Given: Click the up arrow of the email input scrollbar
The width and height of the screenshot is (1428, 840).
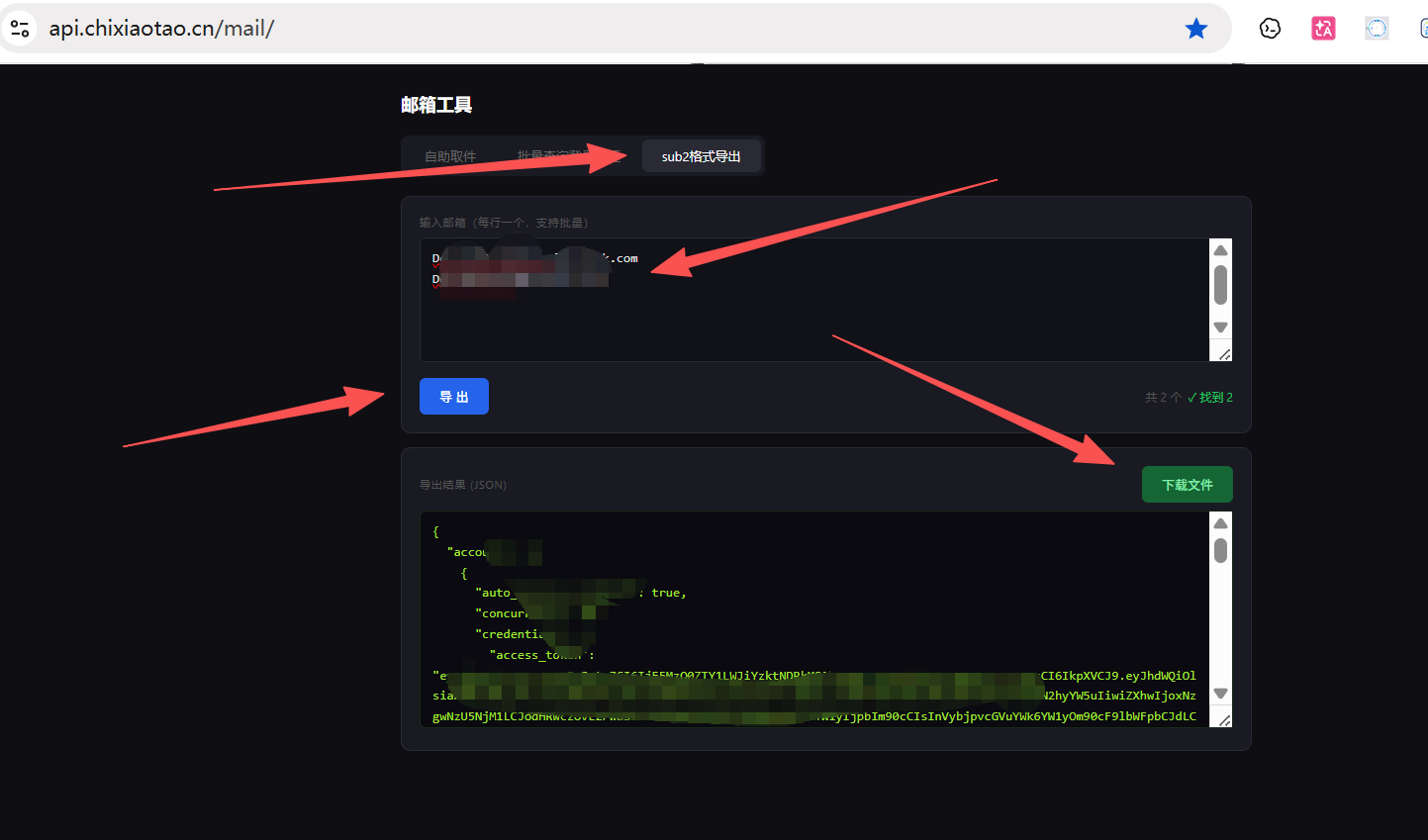Looking at the screenshot, I should click(1220, 250).
